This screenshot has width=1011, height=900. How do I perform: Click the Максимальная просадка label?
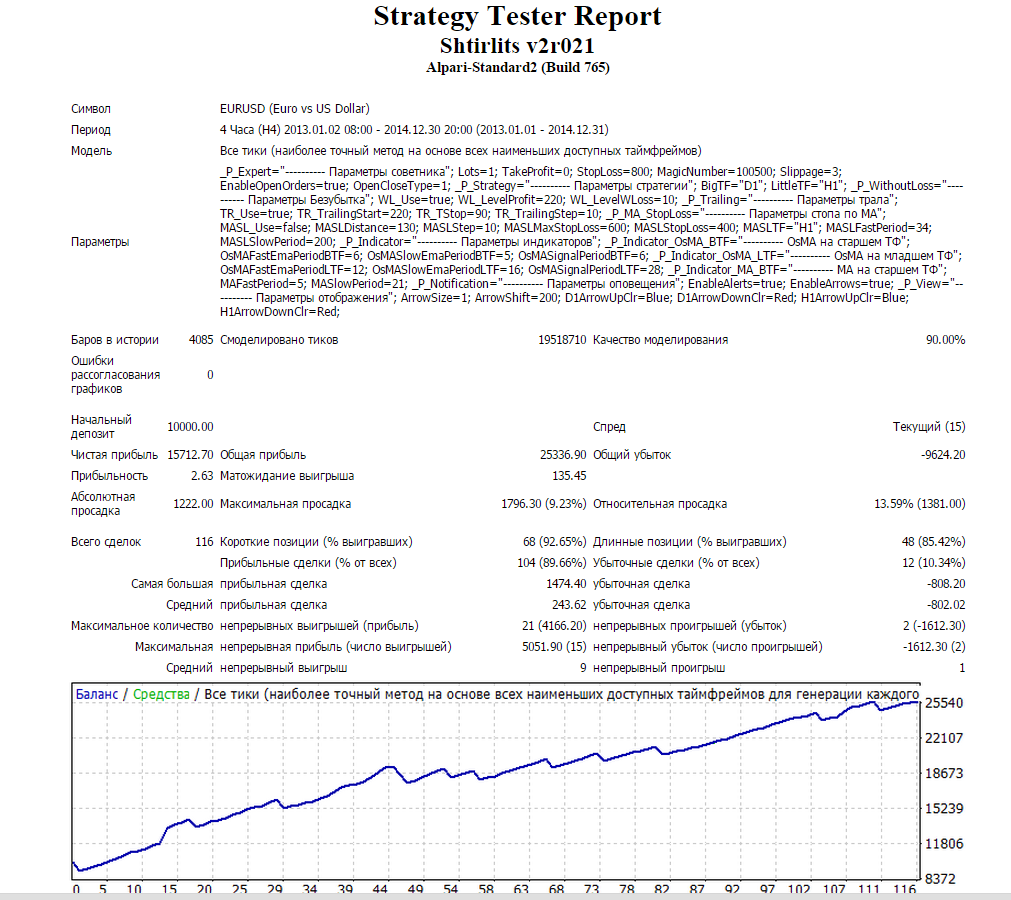coord(286,504)
